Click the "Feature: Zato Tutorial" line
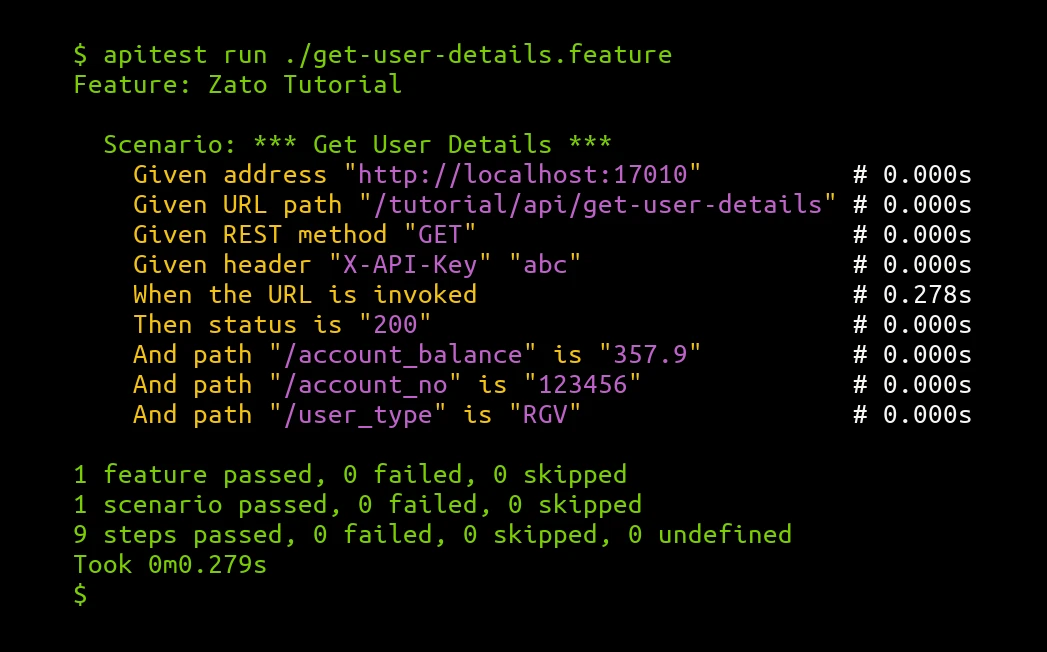 pos(237,84)
